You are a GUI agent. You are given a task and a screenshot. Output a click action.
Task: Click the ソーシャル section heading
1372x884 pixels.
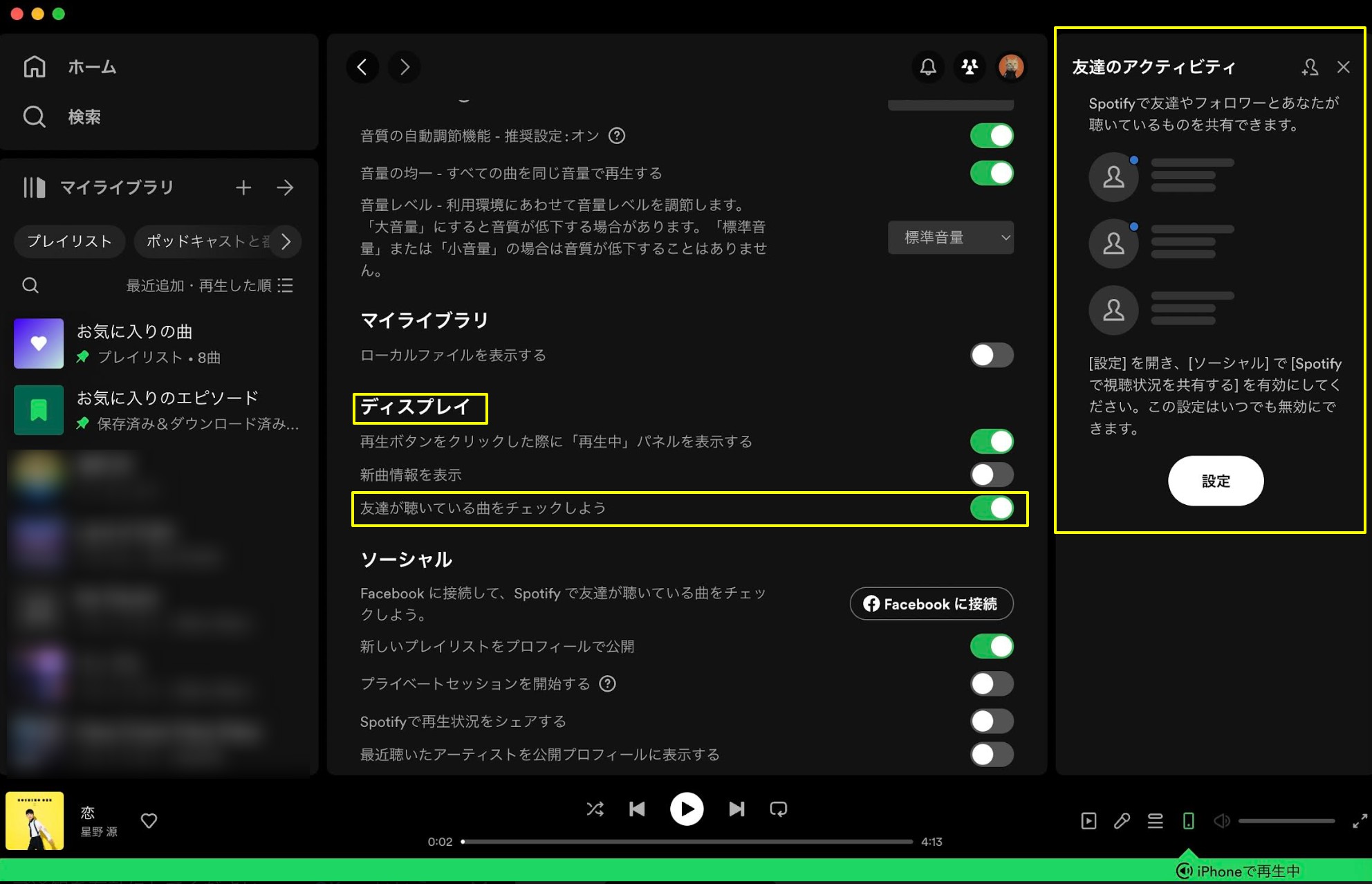click(x=406, y=560)
